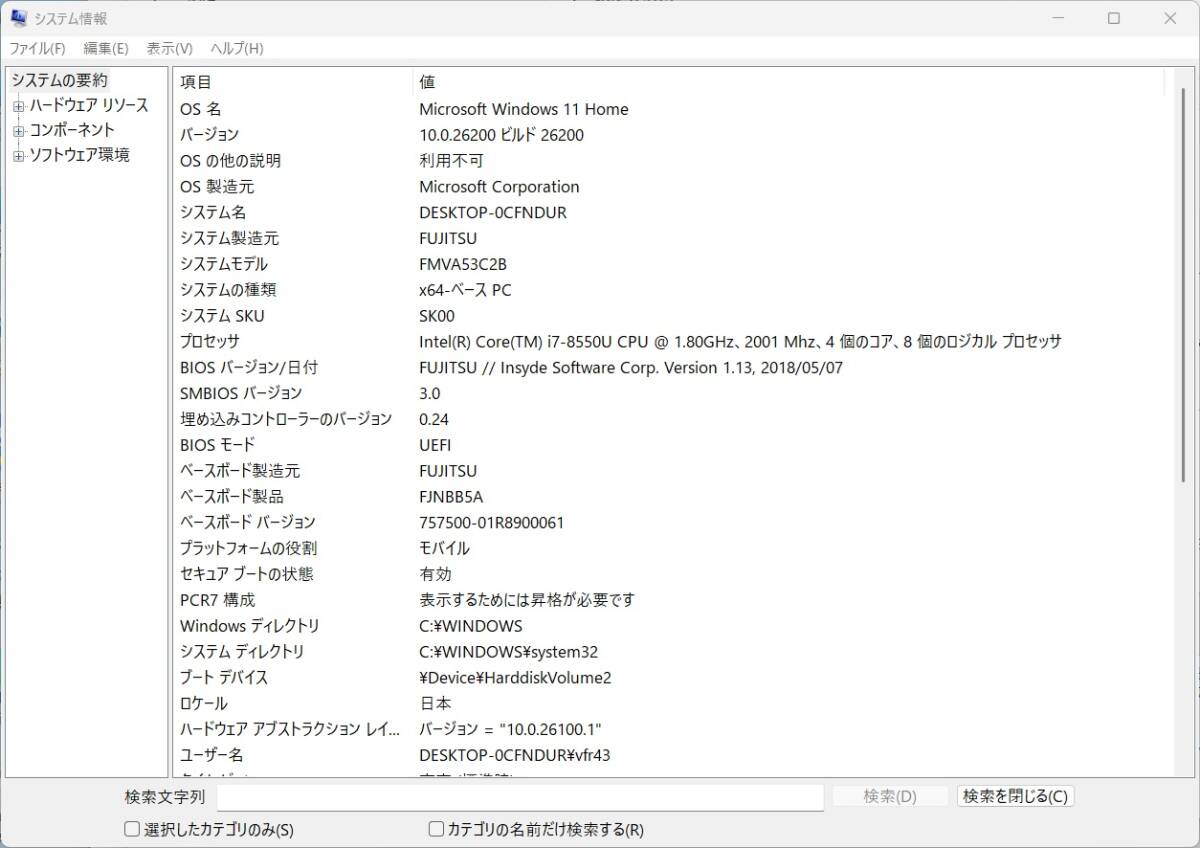Click the 検索(D) button

point(890,797)
